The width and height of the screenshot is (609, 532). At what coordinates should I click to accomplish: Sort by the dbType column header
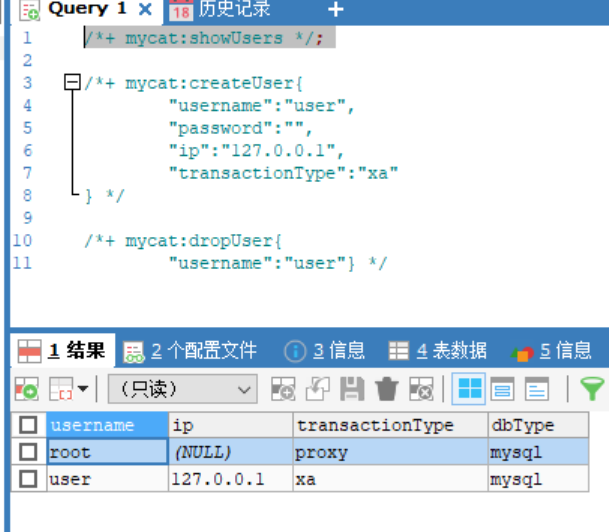point(539,425)
